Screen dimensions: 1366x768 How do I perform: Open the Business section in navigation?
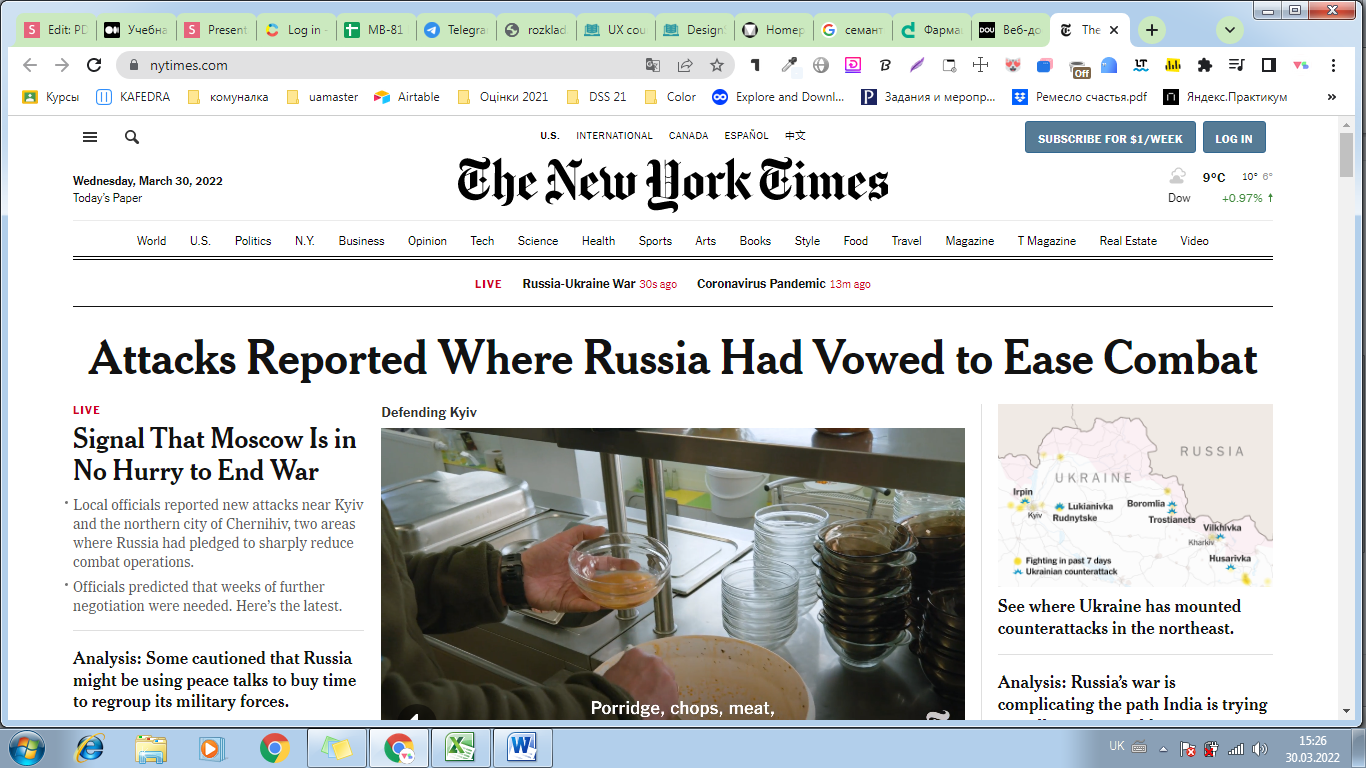click(x=361, y=241)
